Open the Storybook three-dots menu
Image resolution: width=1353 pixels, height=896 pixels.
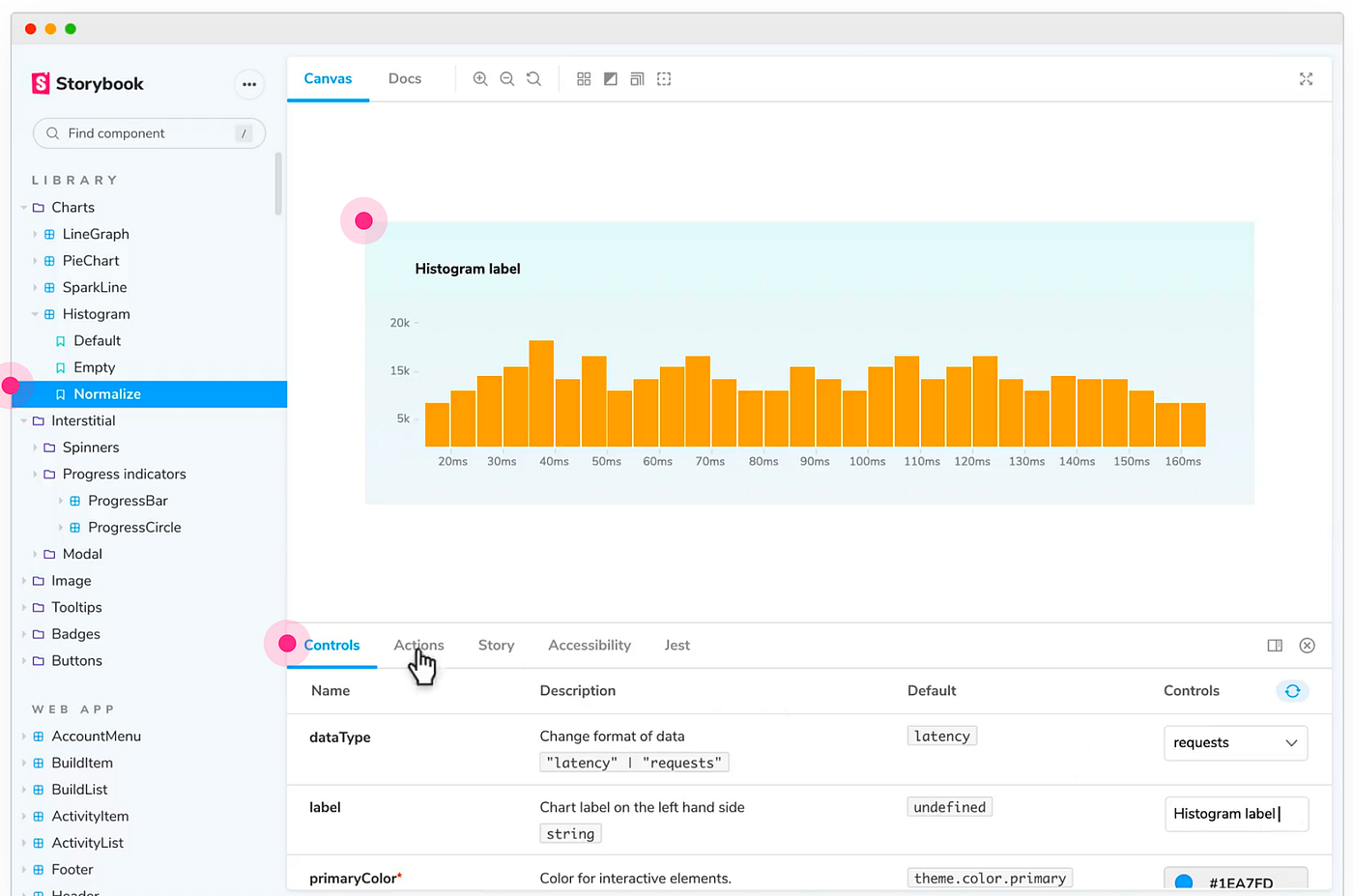tap(249, 84)
